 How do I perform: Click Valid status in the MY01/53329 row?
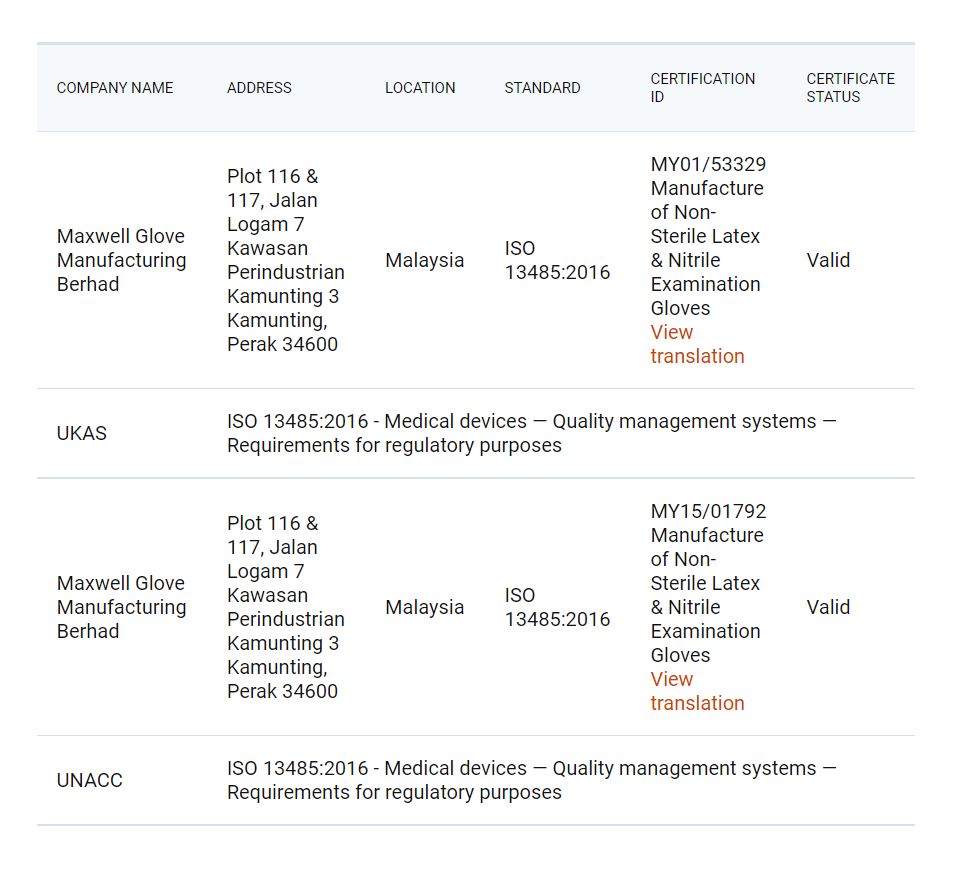point(828,260)
